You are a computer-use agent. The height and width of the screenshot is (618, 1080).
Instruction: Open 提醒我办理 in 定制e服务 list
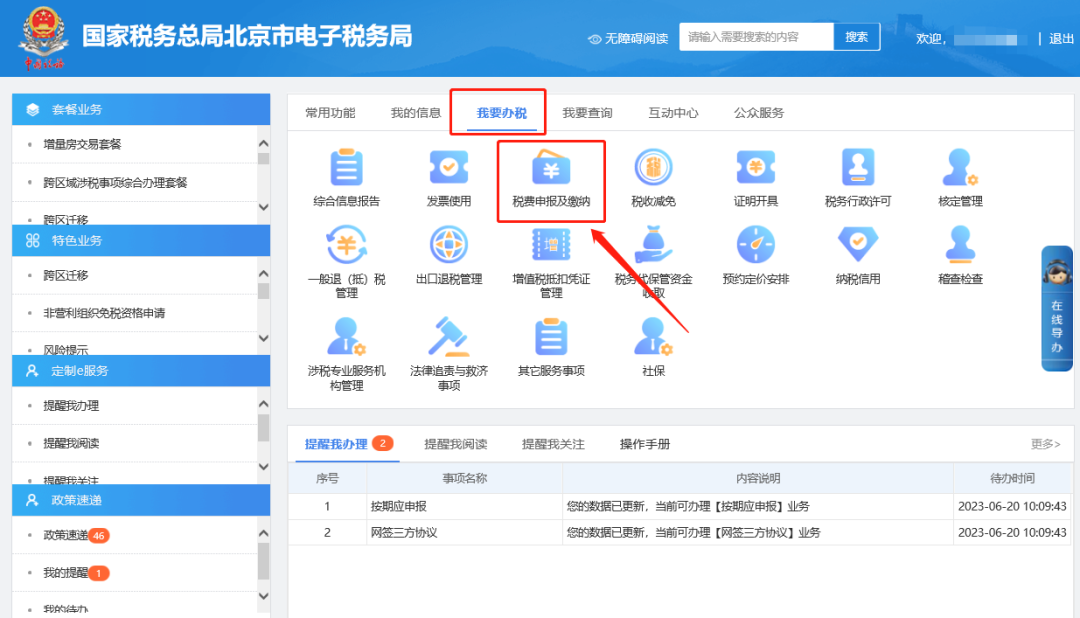(x=72, y=406)
